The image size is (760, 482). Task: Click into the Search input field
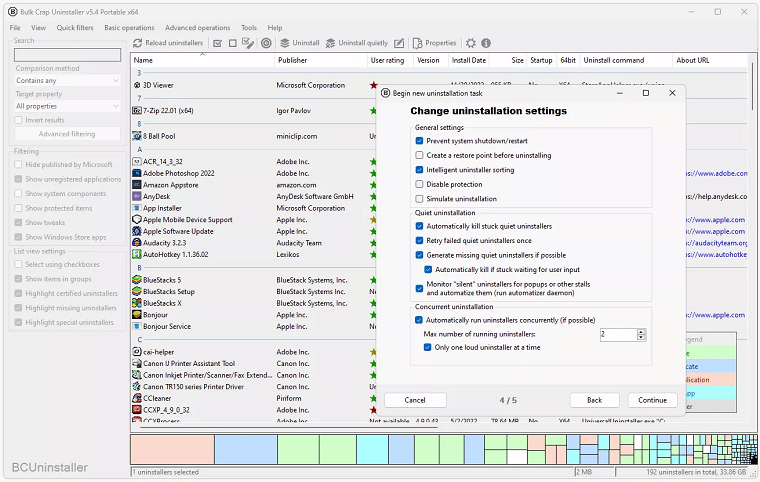click(67, 55)
